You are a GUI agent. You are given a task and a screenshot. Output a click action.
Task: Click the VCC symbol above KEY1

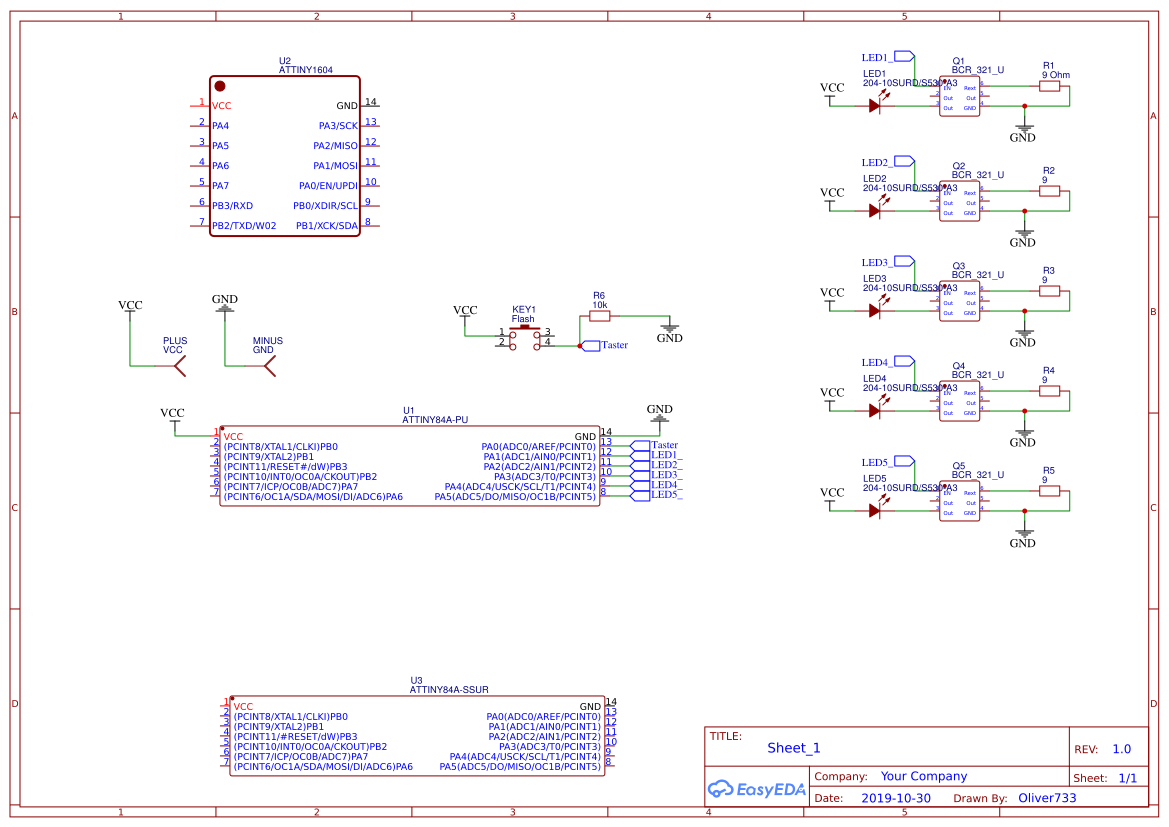[x=465, y=315]
